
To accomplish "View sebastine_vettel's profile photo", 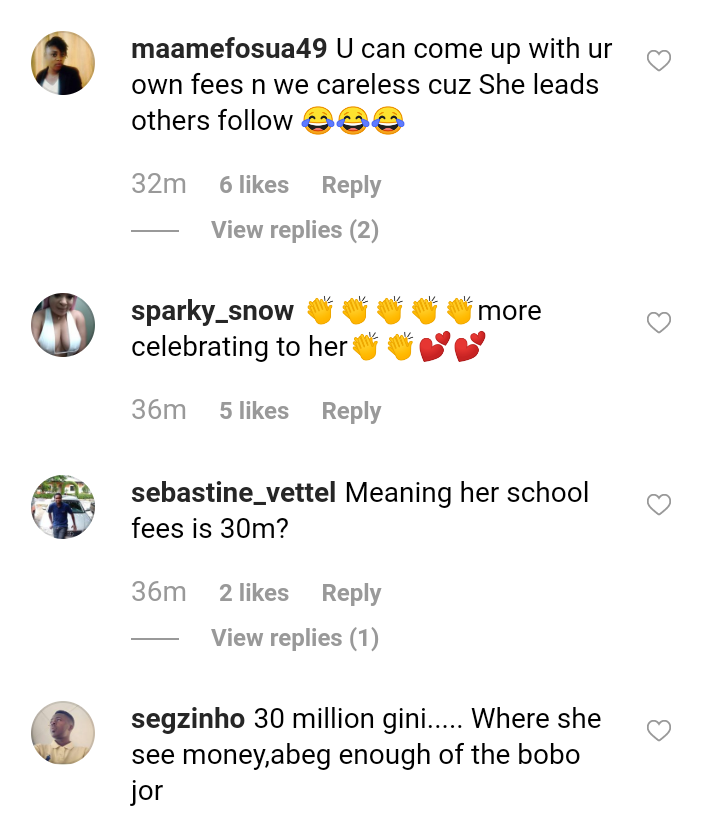I will (x=63, y=507).
